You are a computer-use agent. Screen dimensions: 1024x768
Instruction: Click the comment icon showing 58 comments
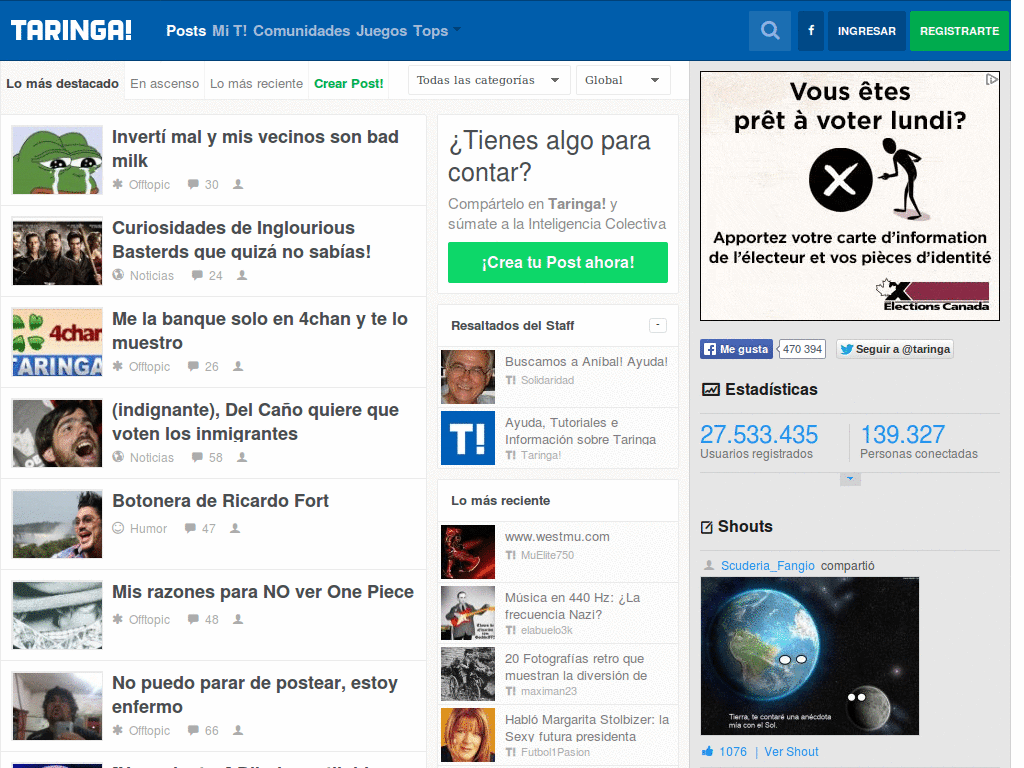[x=197, y=457]
